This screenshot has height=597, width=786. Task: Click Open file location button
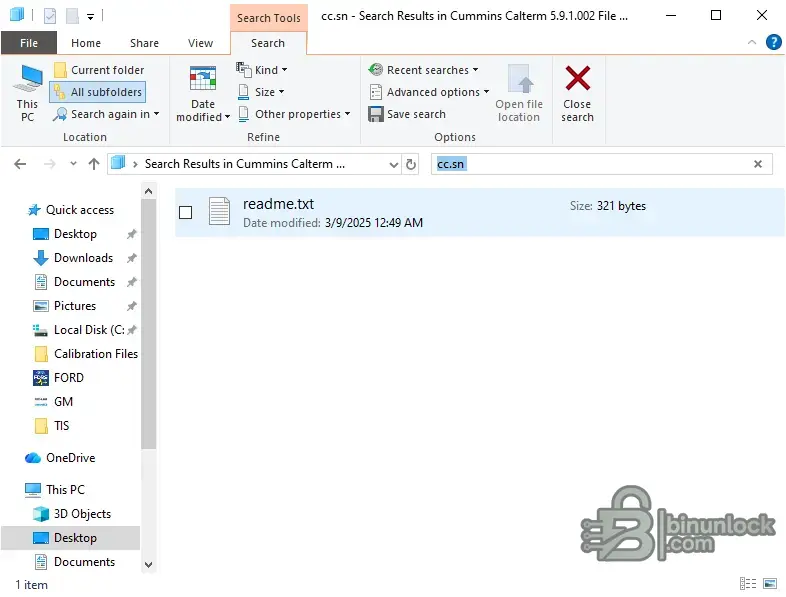[x=519, y=94]
